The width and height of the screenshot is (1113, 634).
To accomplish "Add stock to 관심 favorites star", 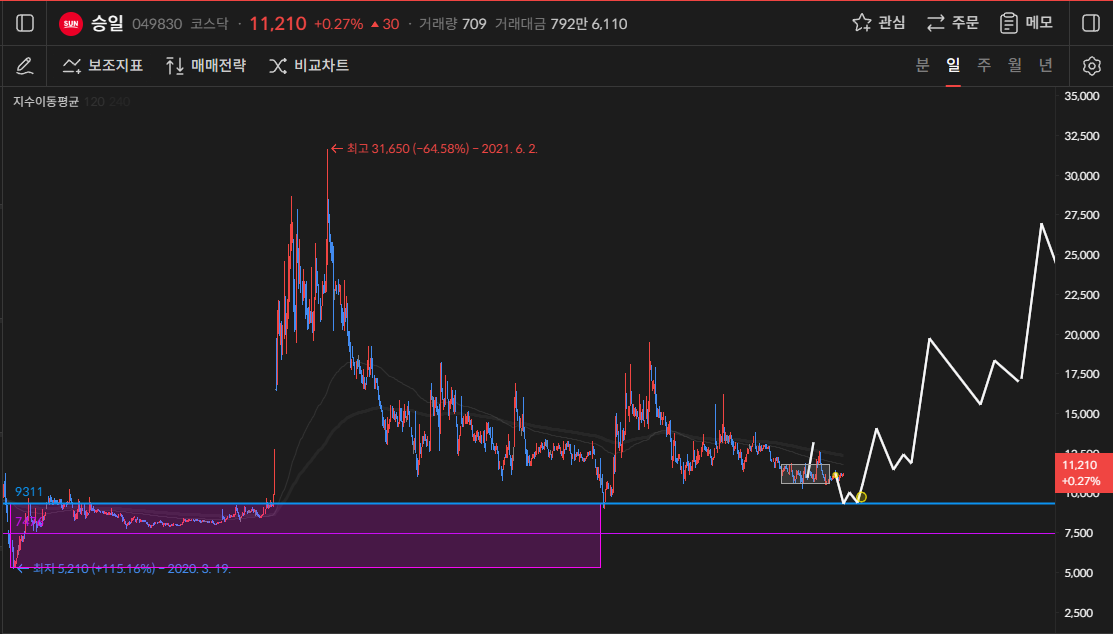I will tap(879, 23).
